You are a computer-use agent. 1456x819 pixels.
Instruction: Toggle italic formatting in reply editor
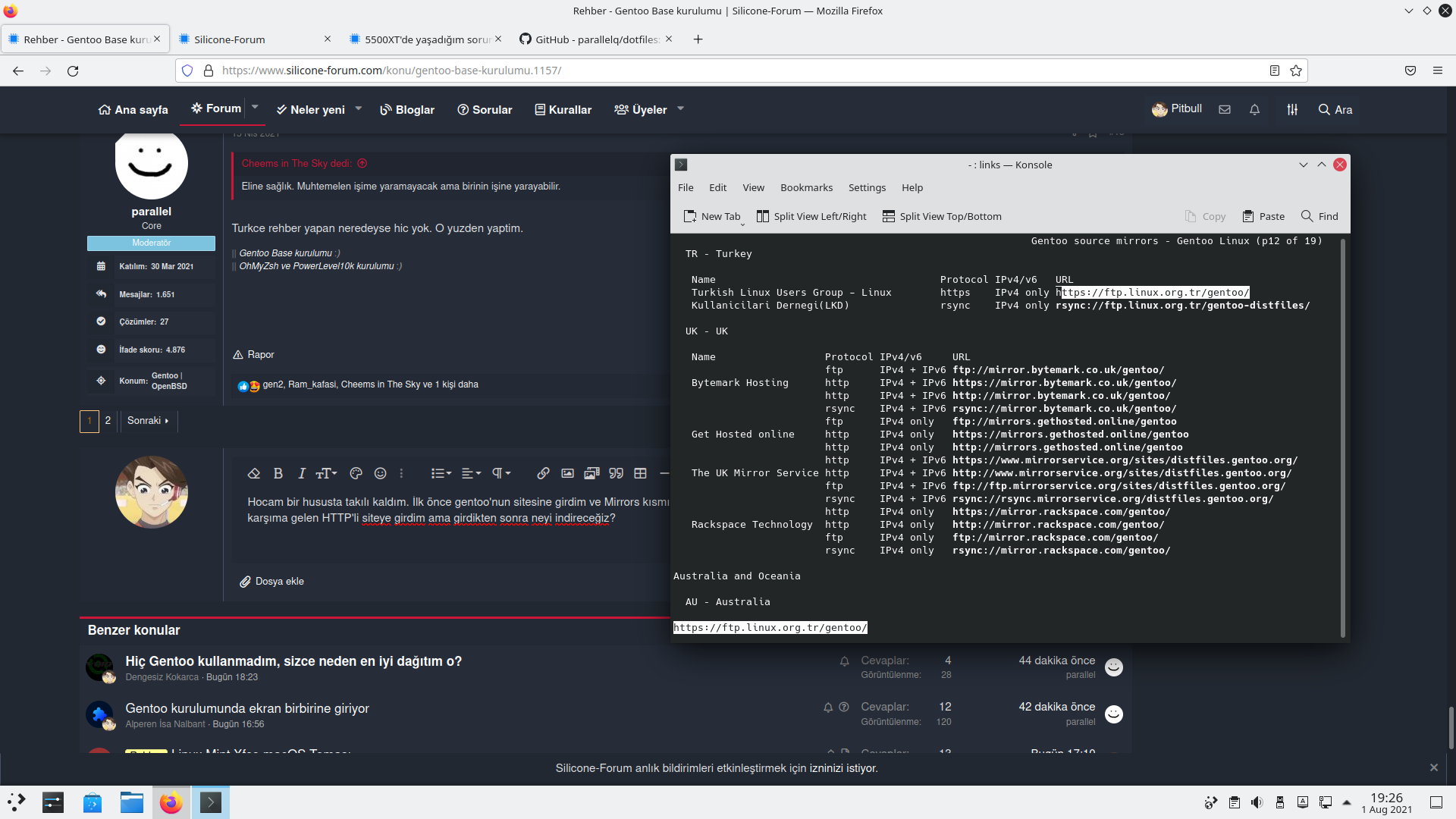coord(301,473)
